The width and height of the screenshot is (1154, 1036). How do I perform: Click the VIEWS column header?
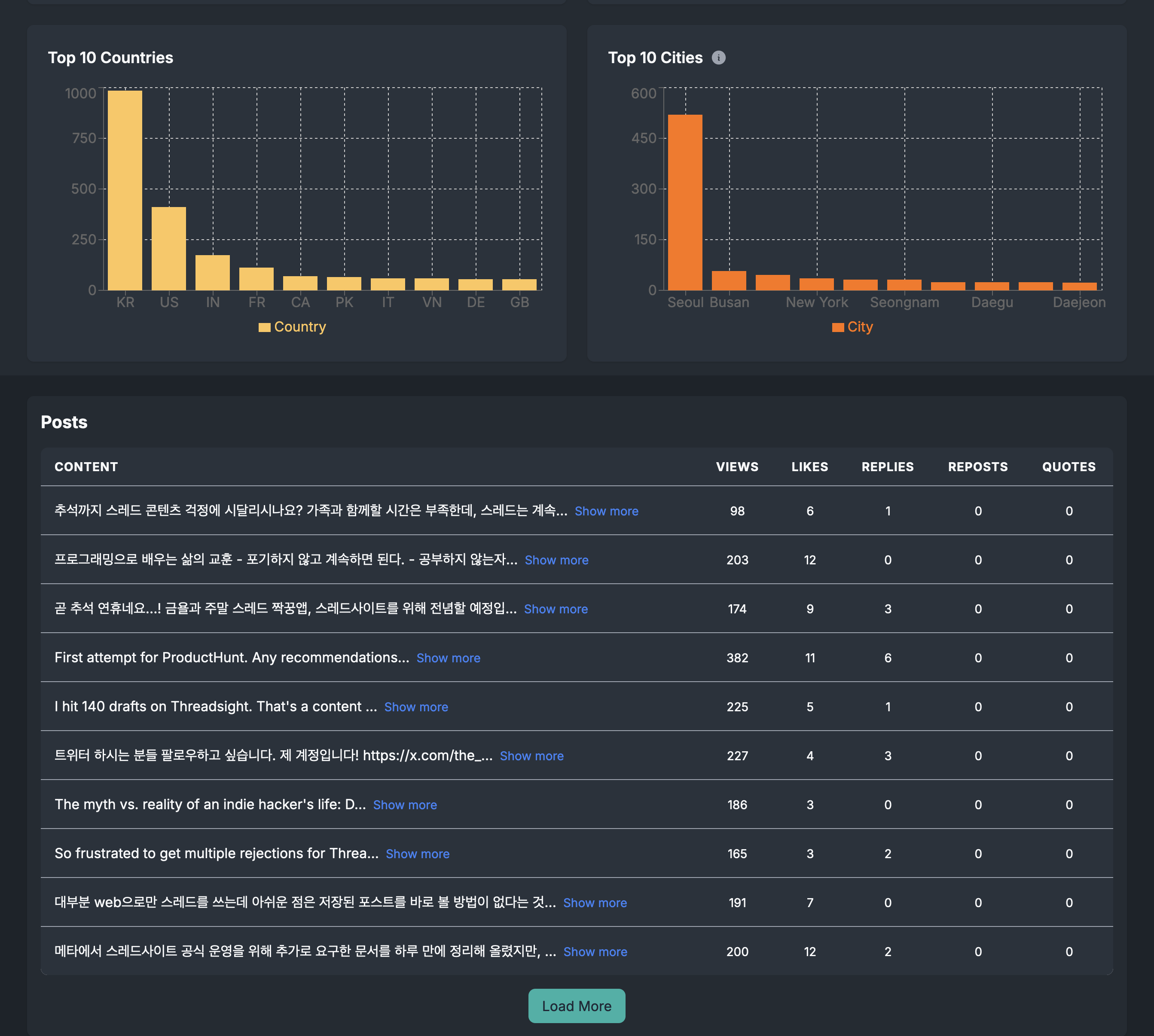click(737, 467)
